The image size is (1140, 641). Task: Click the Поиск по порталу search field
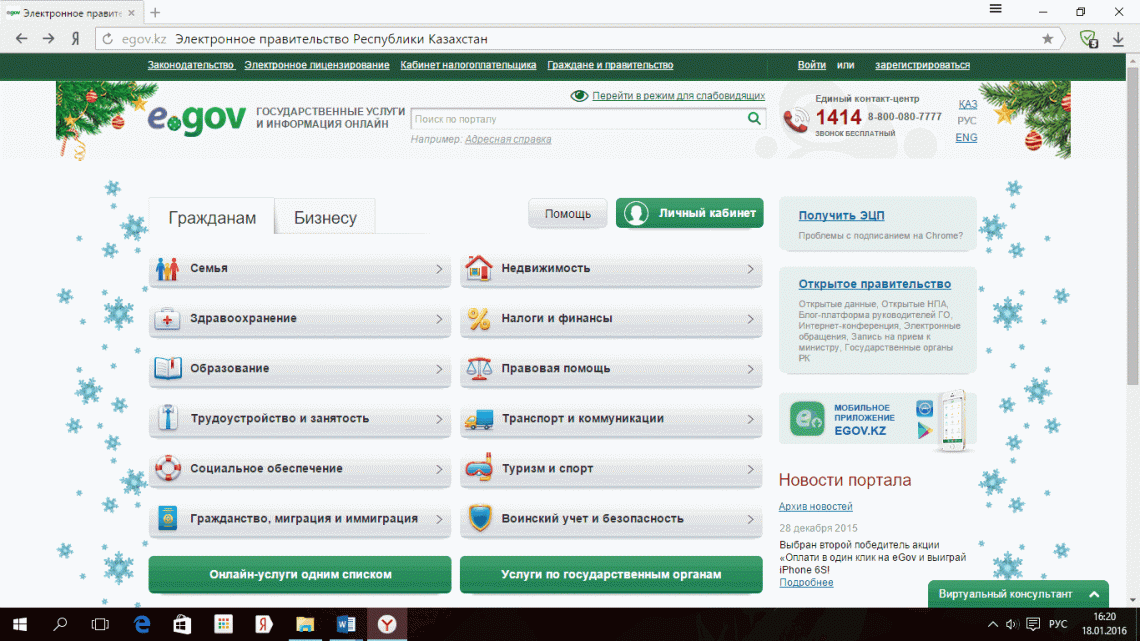pos(580,118)
